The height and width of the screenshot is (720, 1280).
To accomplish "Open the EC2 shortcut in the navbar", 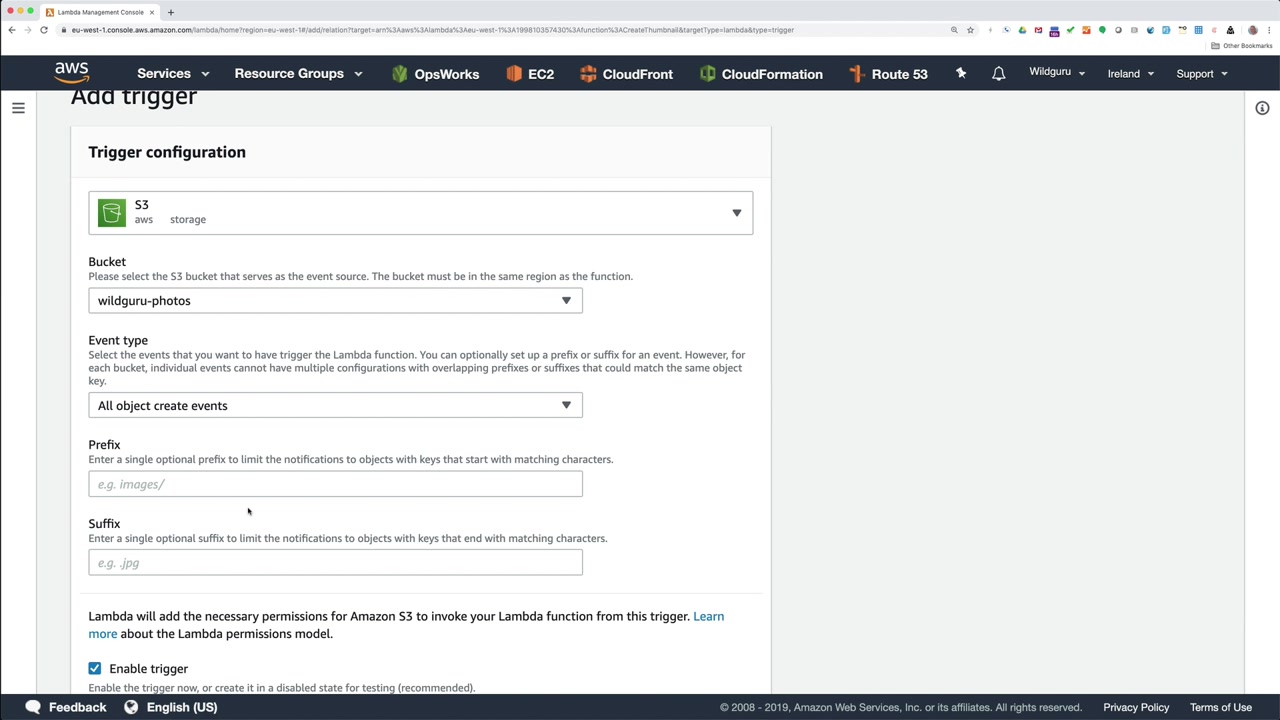I will coord(530,74).
